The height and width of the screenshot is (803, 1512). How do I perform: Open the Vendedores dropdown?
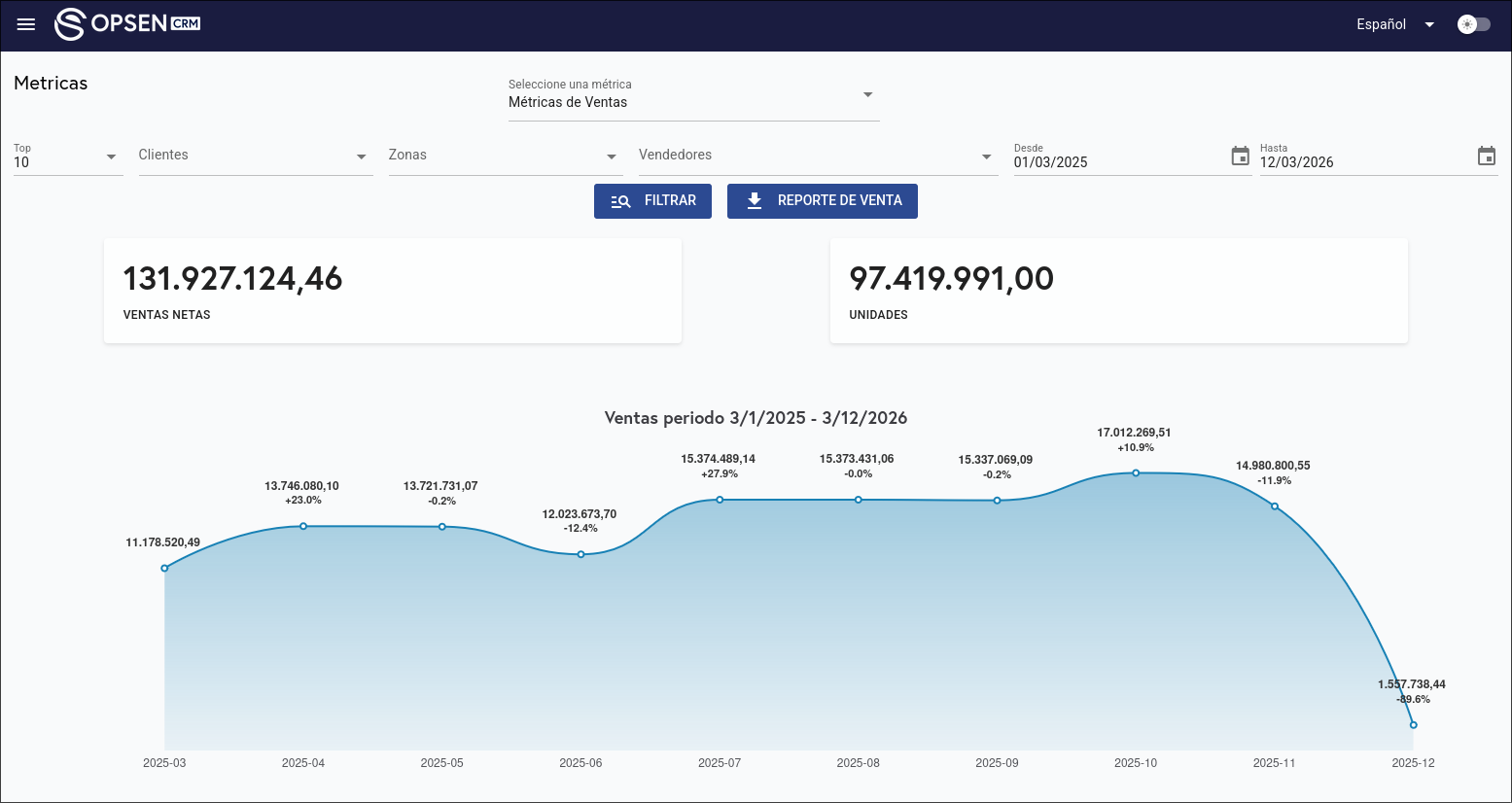[x=986, y=156]
